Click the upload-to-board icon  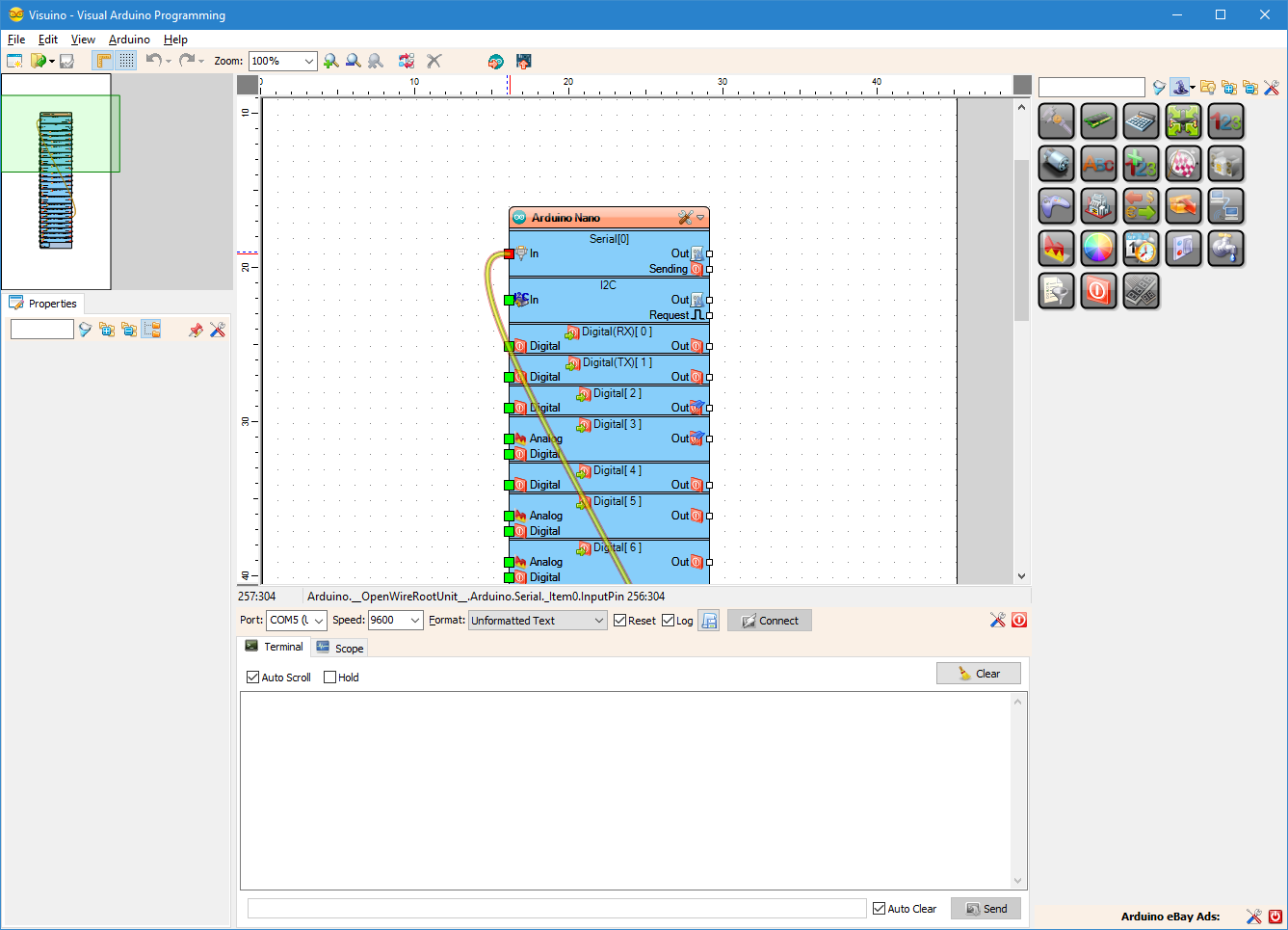point(524,61)
